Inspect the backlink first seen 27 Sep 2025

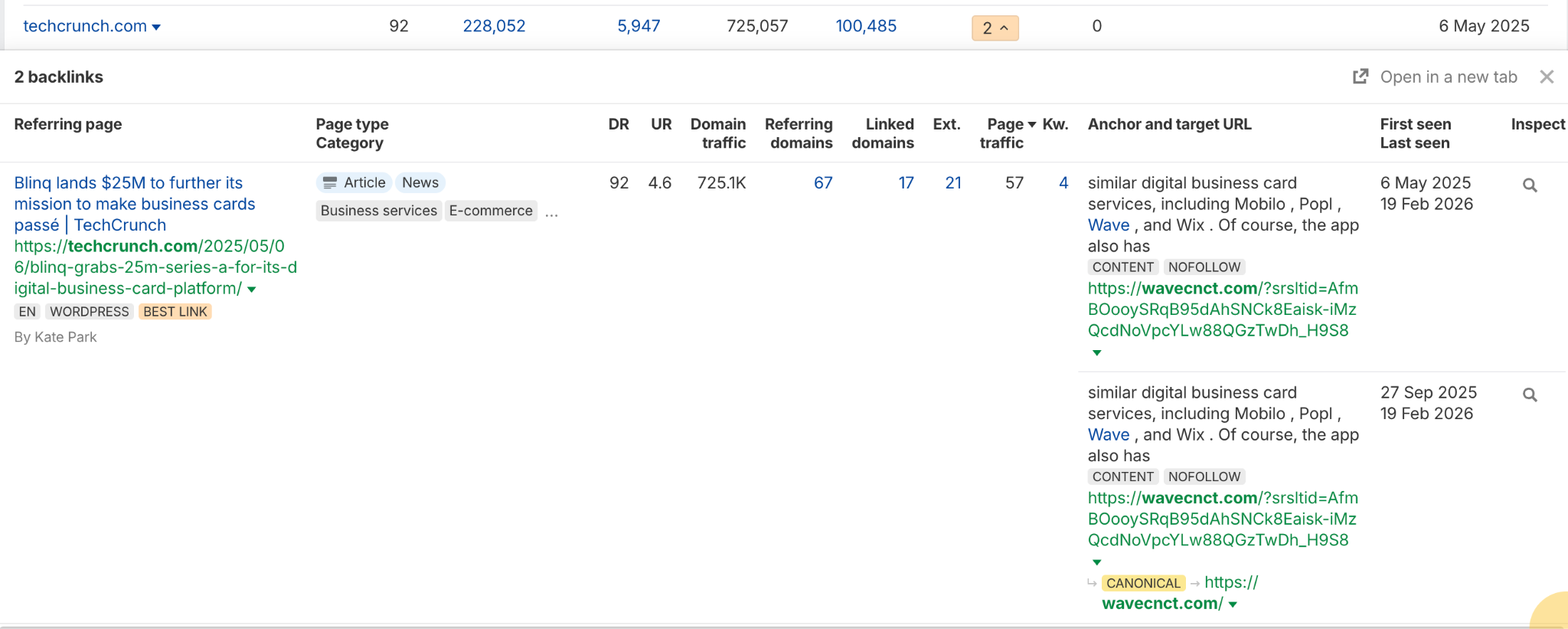coord(1530,395)
